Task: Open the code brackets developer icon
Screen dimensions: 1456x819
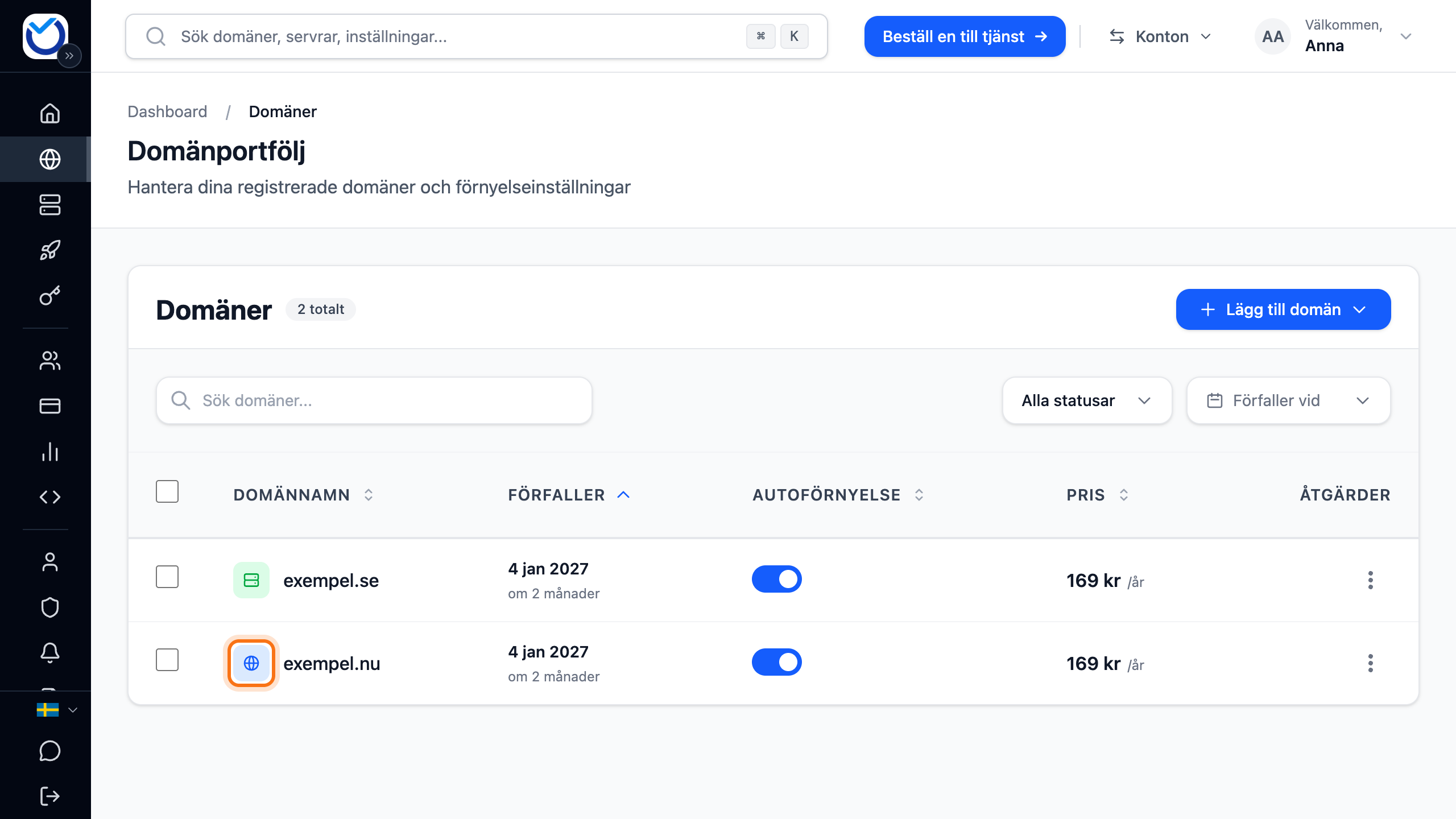Action: tap(50, 497)
